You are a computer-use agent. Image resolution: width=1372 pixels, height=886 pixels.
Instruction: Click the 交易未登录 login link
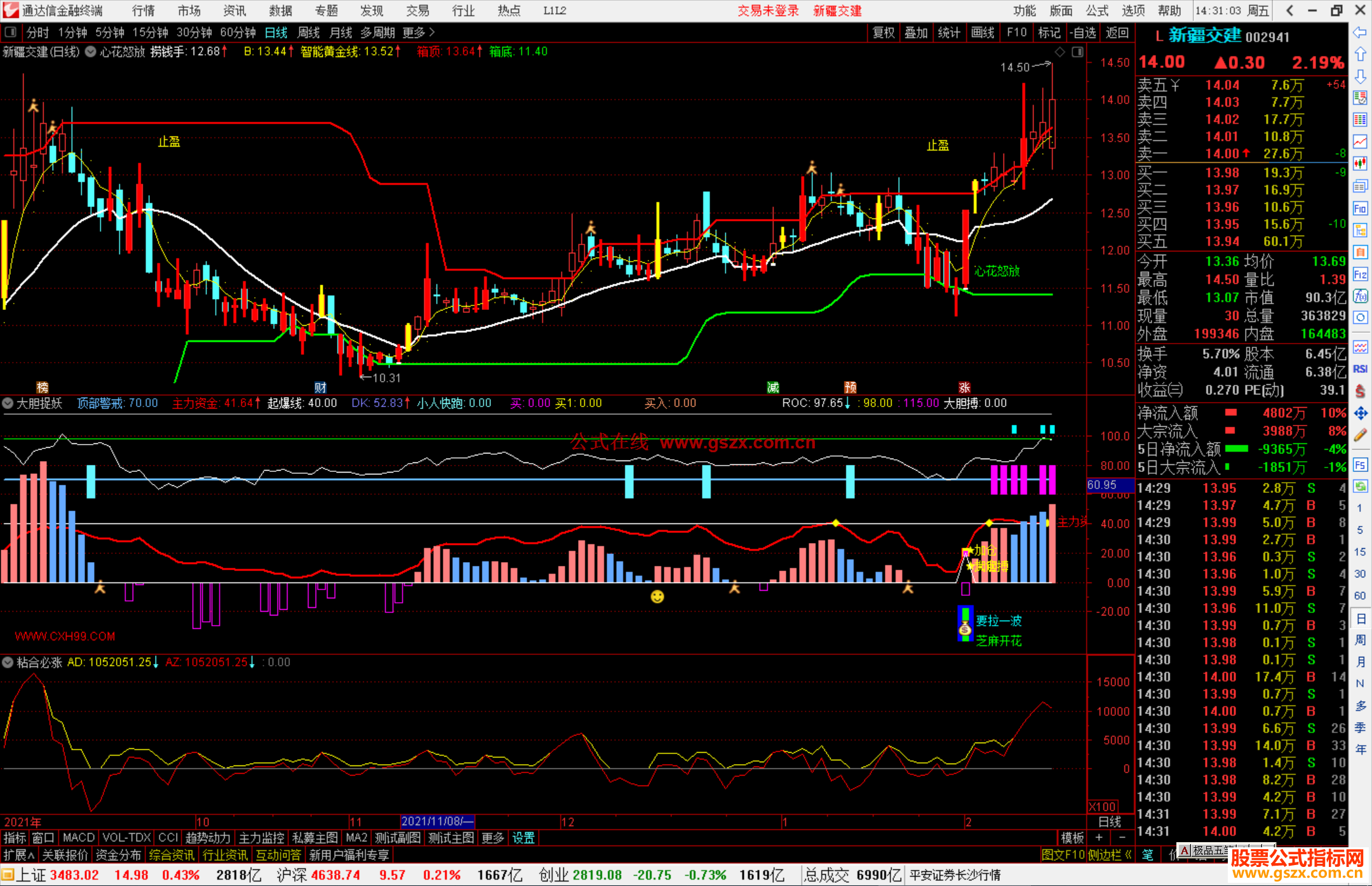(768, 10)
